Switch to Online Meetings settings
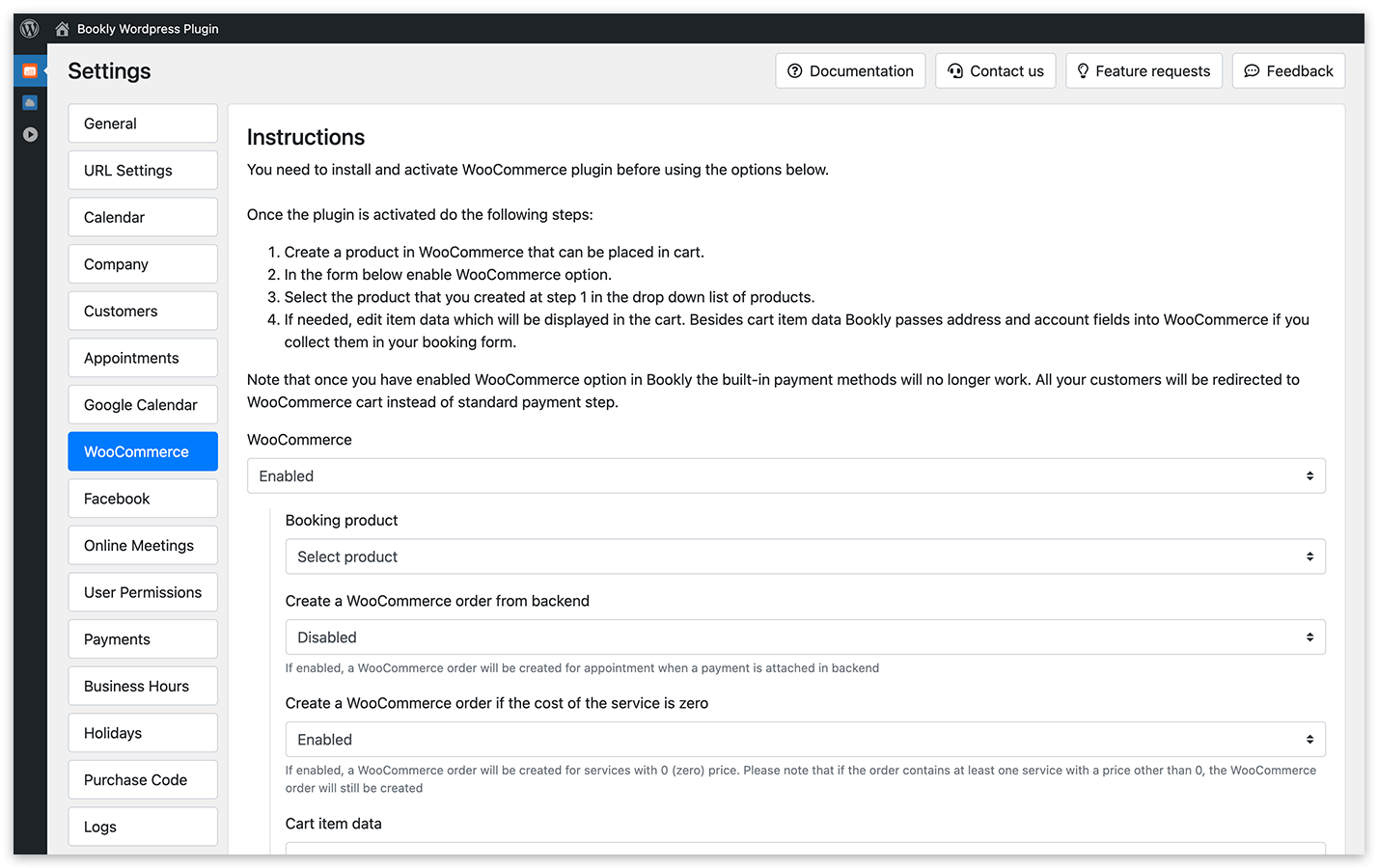The height and width of the screenshot is (868, 1378). (x=143, y=545)
